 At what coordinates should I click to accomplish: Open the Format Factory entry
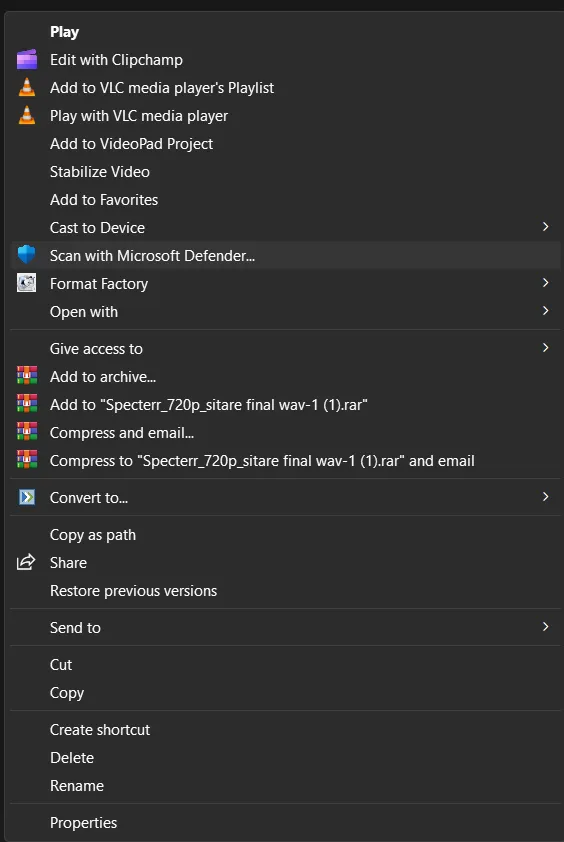coord(285,283)
